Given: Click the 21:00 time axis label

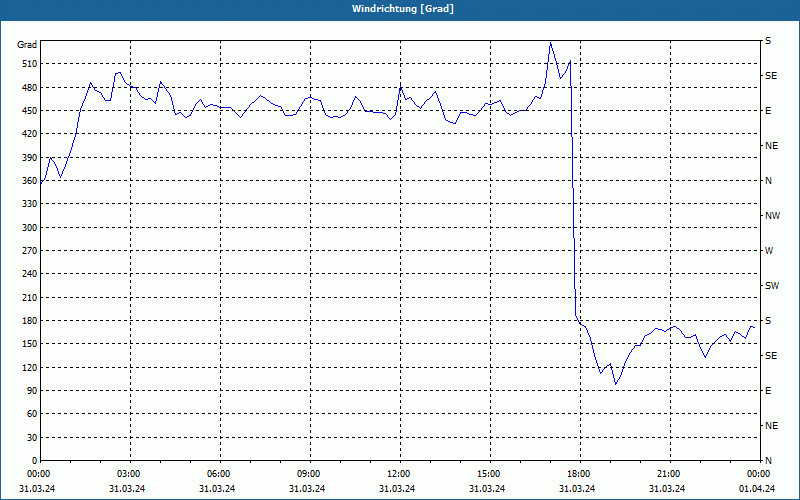Looking at the screenshot, I should click(669, 474).
